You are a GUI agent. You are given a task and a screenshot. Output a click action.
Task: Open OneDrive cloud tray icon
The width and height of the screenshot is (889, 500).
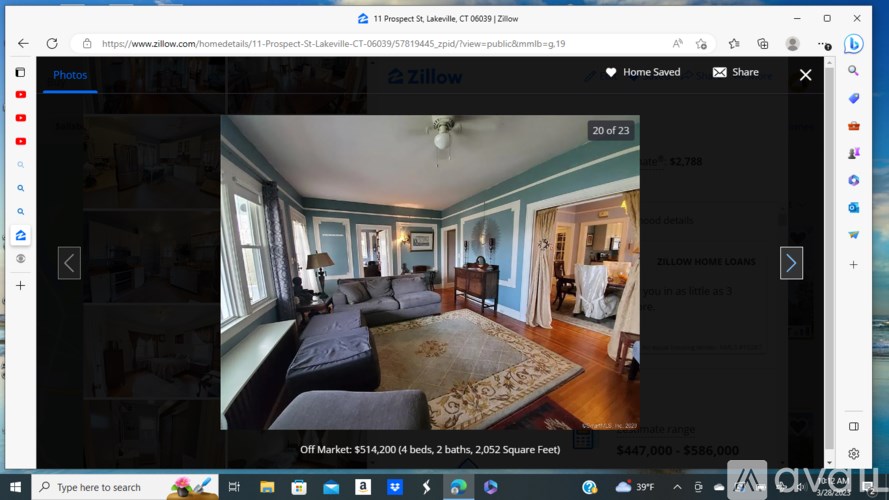point(719,487)
